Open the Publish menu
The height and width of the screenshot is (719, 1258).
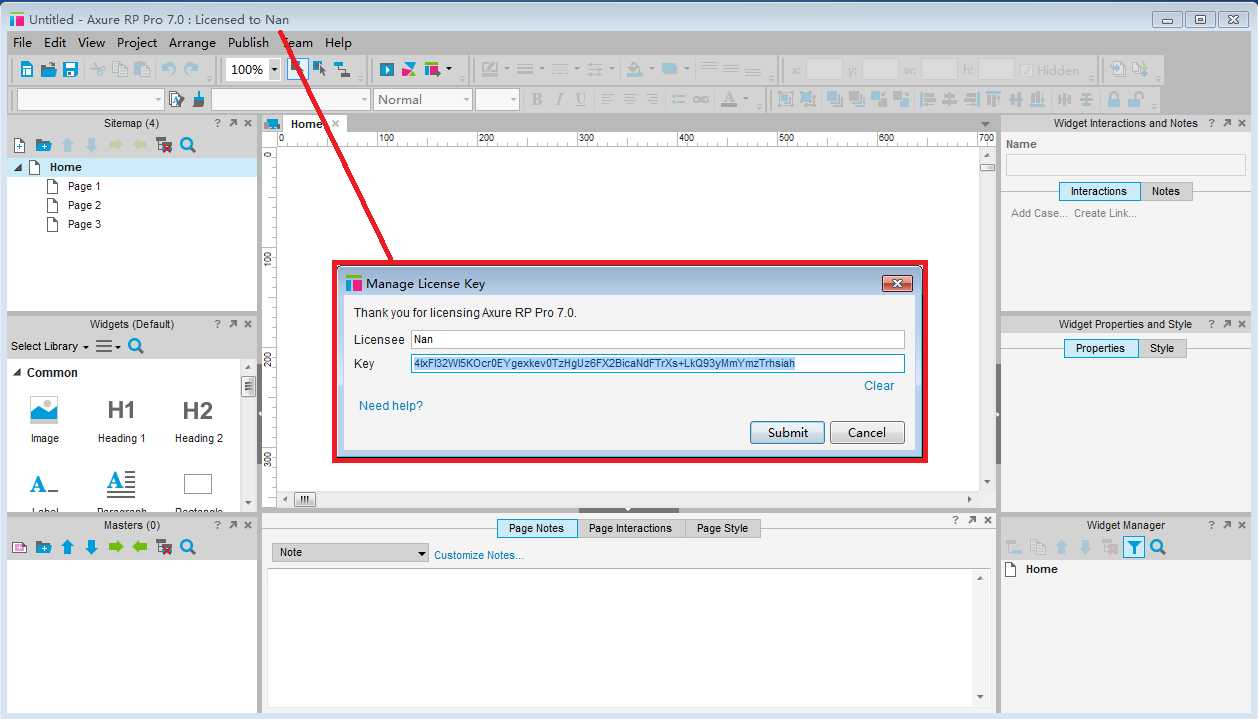[248, 42]
